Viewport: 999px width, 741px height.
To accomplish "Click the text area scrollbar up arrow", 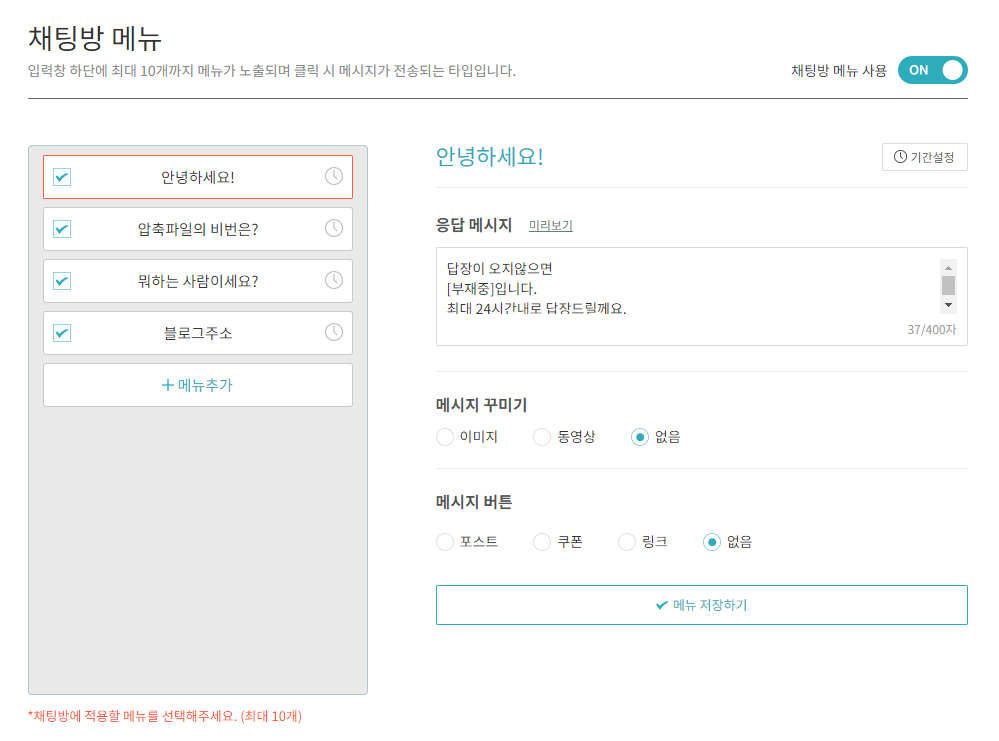I will [948, 268].
